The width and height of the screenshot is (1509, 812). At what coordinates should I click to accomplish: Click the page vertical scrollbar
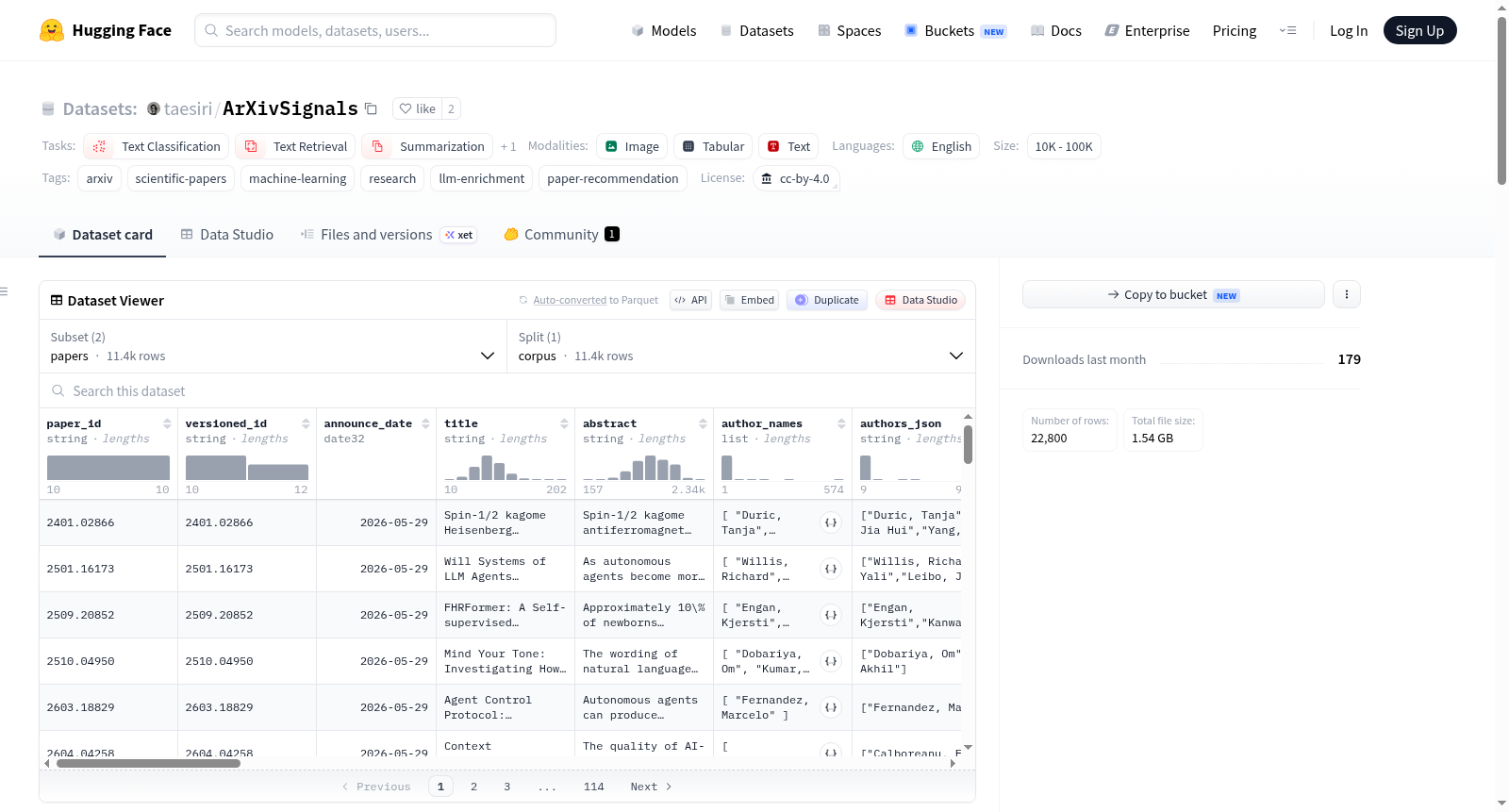click(x=1501, y=99)
